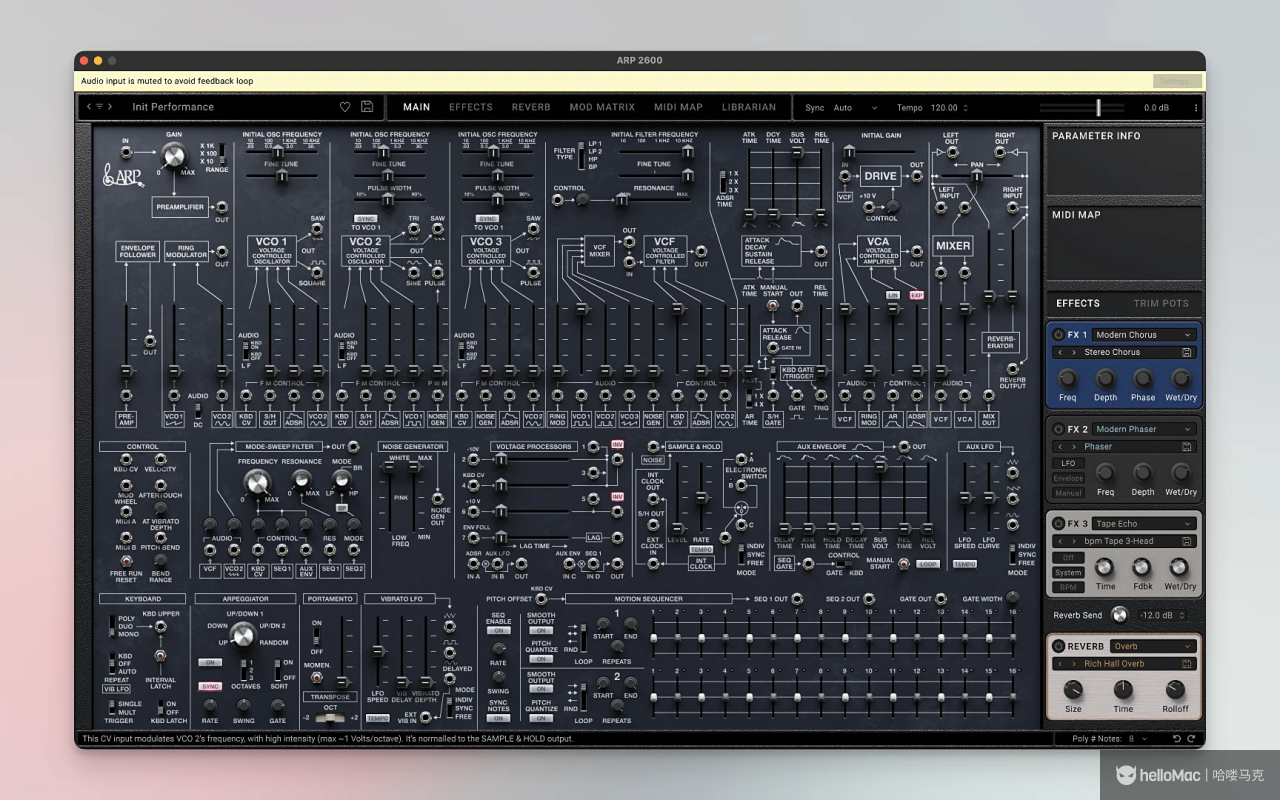Click the VIB LFO repeat button
This screenshot has width=1280, height=800.
116,689
